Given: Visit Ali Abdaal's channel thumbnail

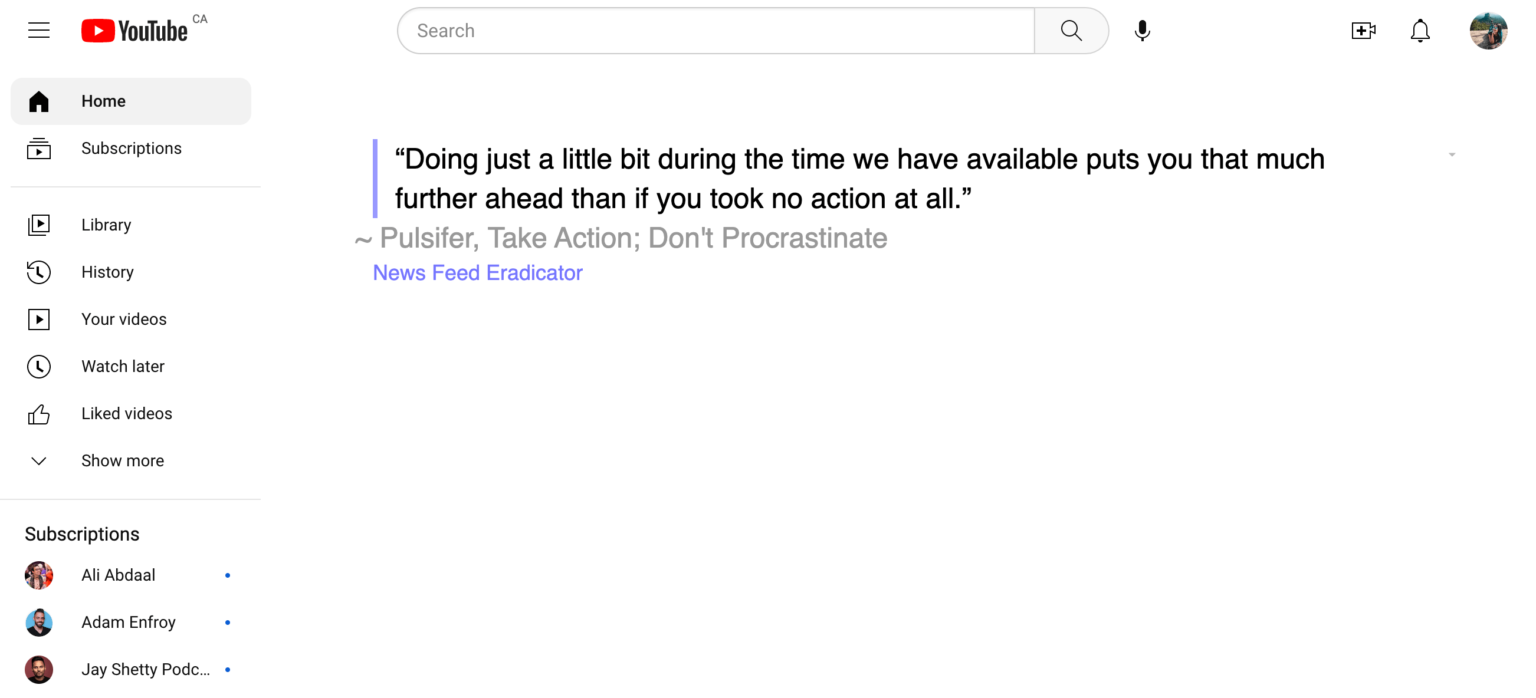Looking at the screenshot, I should [x=38, y=575].
